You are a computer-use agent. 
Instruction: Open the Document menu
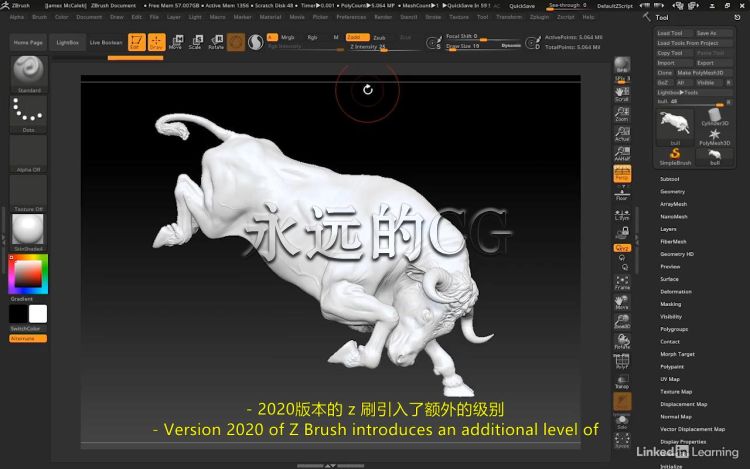point(89,17)
